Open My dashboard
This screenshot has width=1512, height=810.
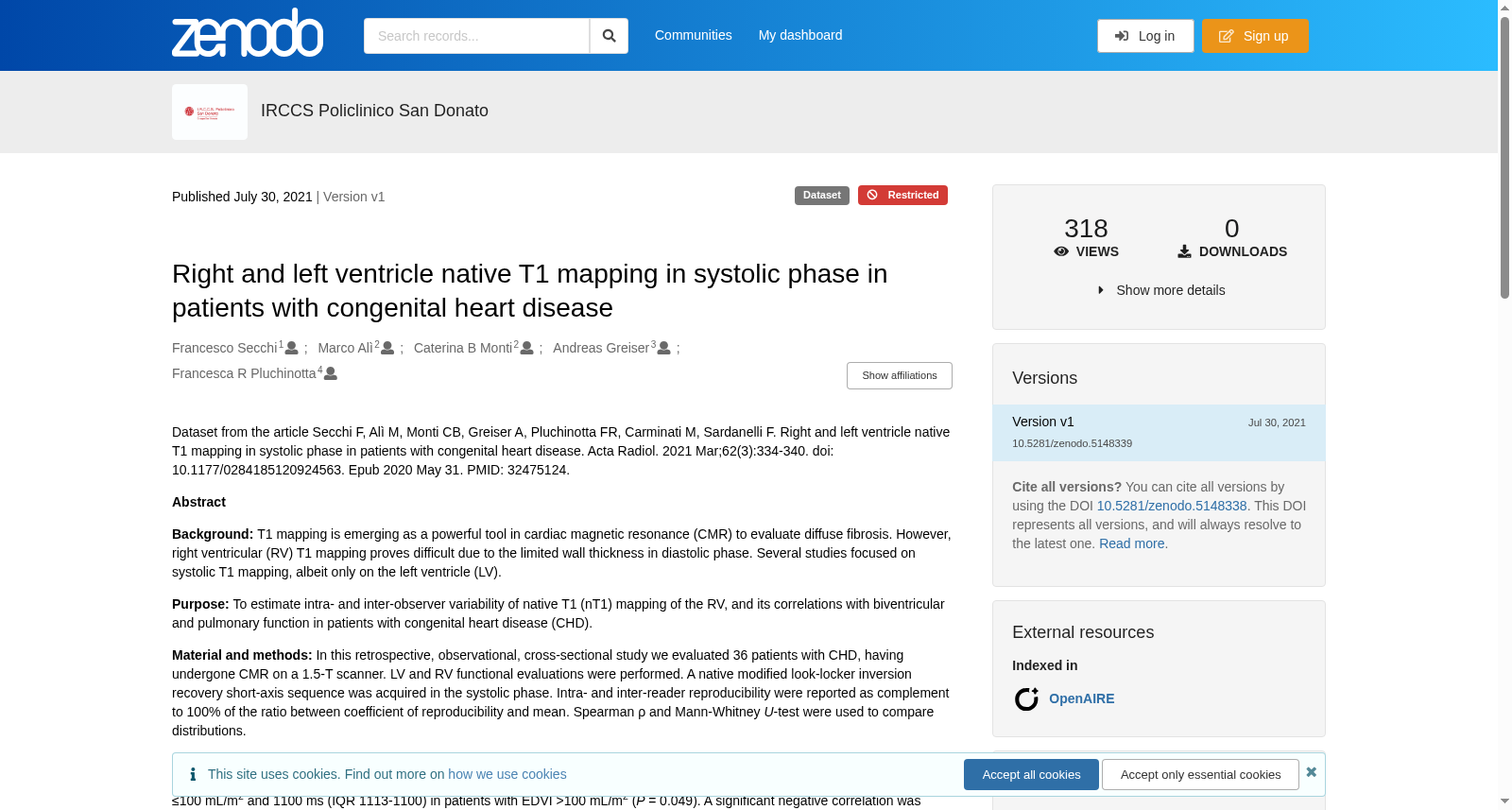coord(800,35)
